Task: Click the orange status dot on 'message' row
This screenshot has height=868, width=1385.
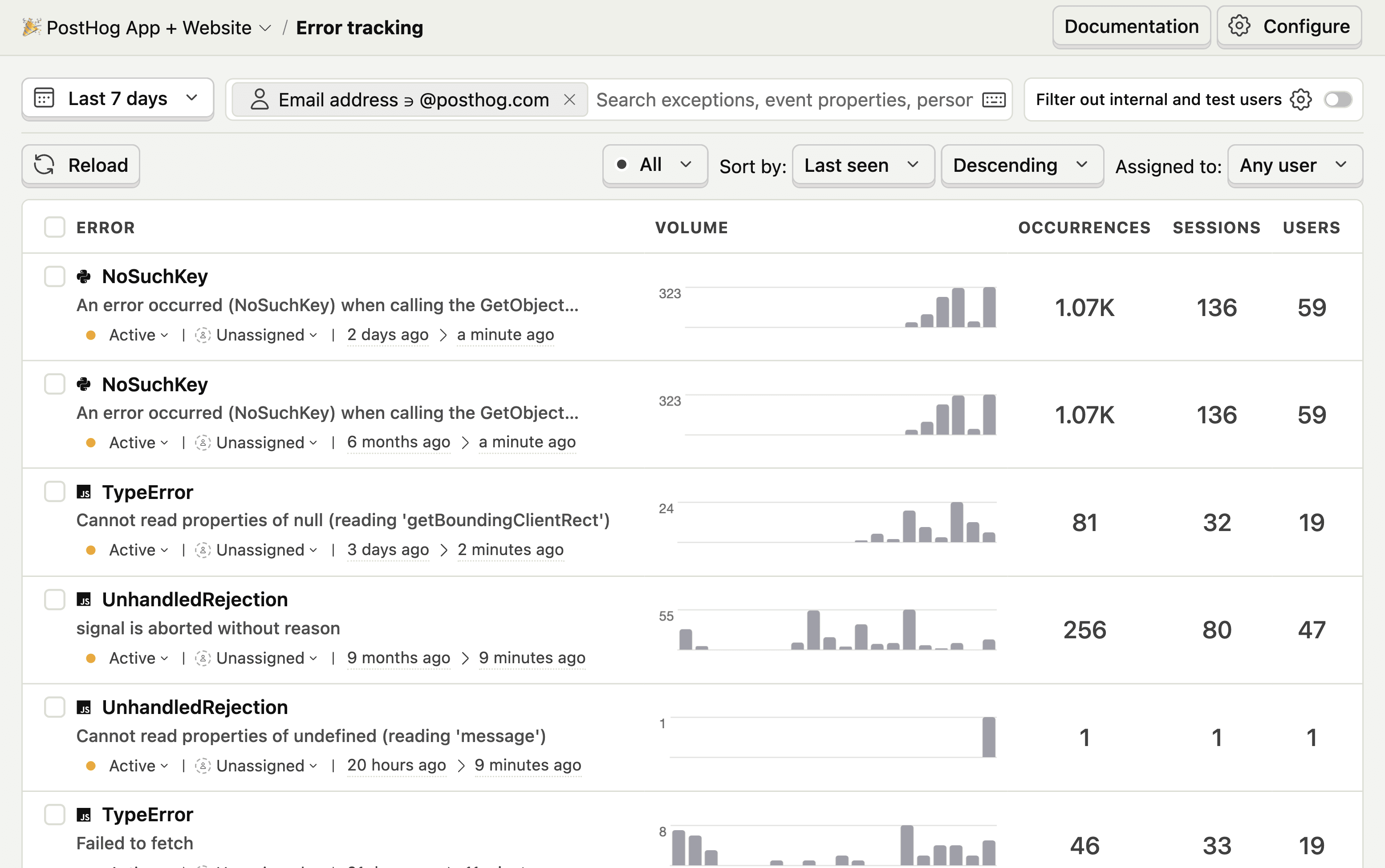Action: 90,765
